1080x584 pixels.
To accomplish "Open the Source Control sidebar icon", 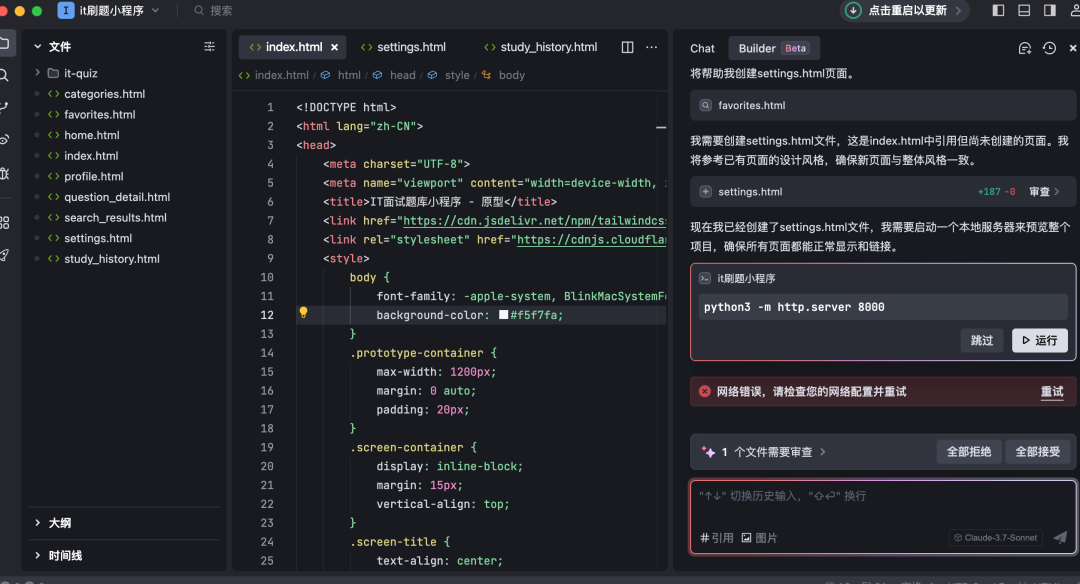I will click(5, 107).
